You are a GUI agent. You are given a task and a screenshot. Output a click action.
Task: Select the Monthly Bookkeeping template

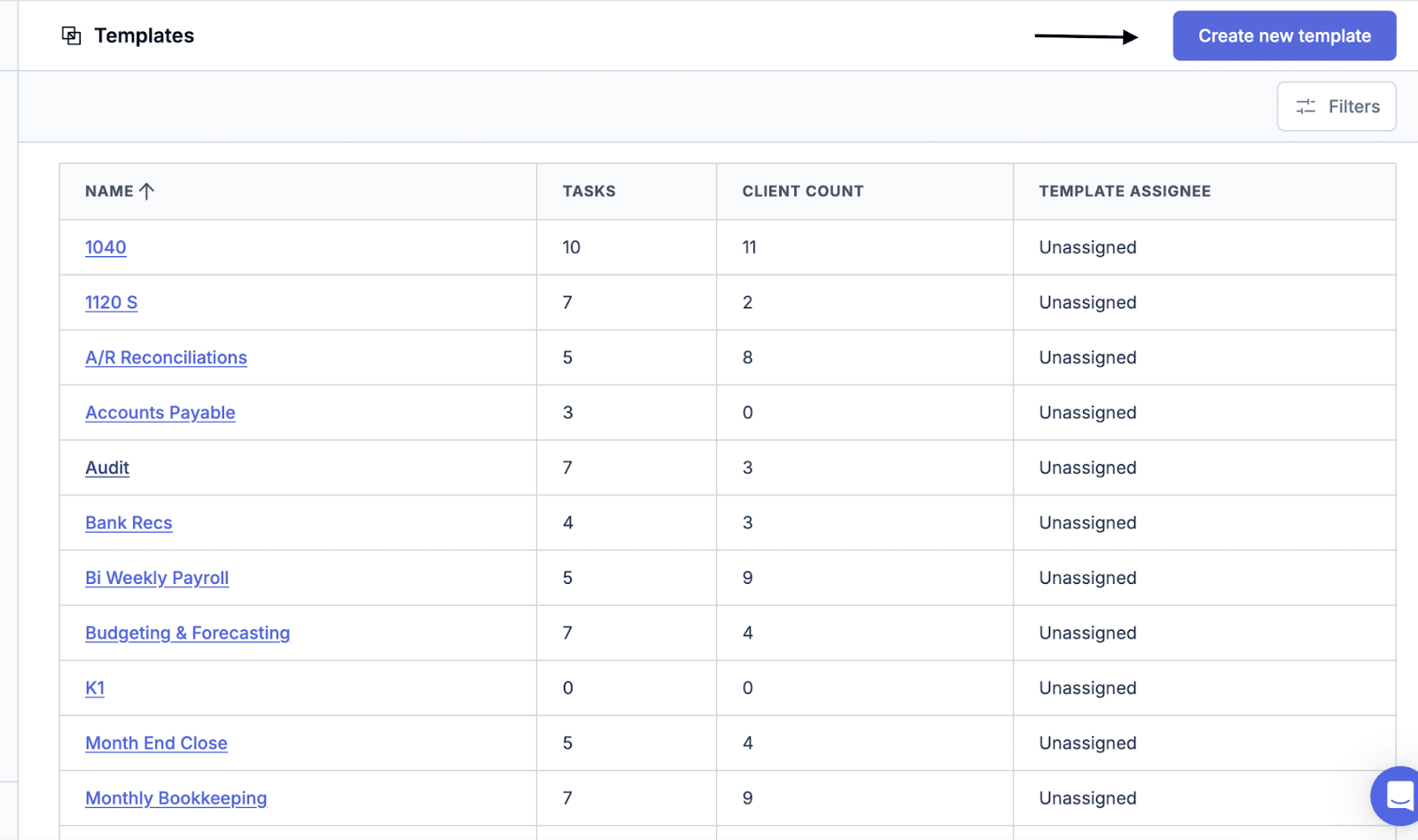click(175, 797)
